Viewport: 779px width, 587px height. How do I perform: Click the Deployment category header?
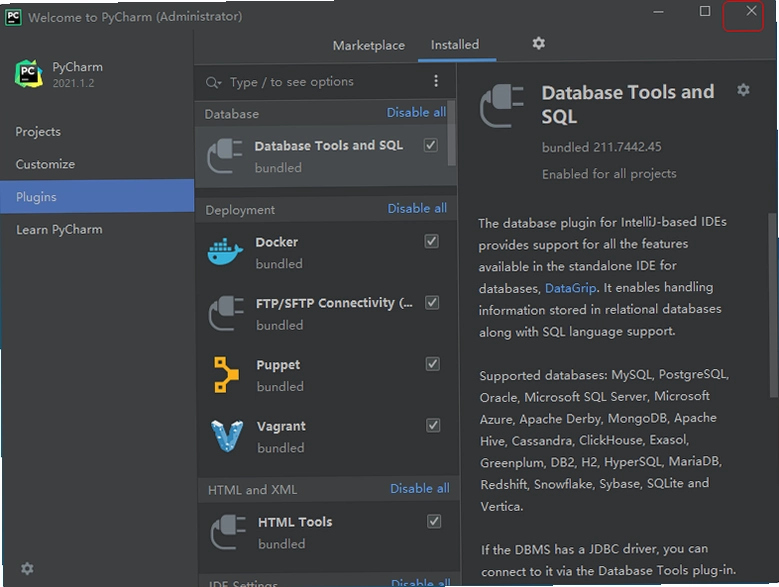click(x=240, y=210)
